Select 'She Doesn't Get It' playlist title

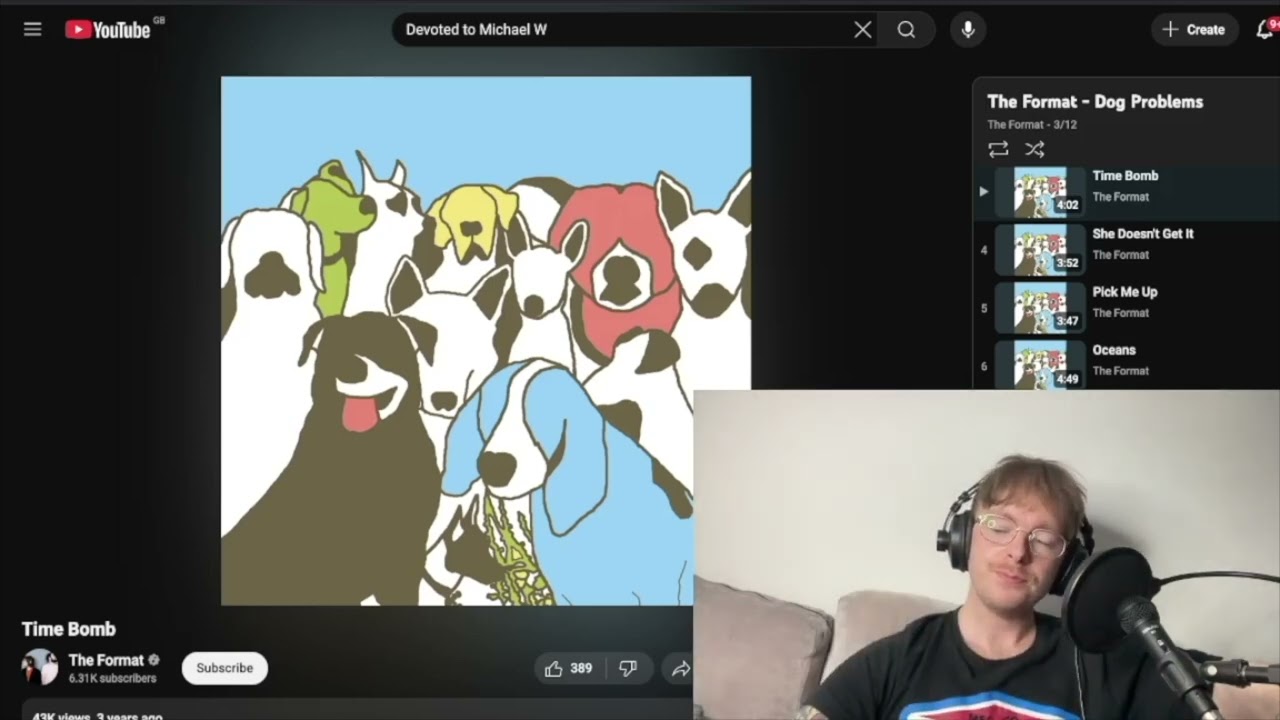point(1143,234)
